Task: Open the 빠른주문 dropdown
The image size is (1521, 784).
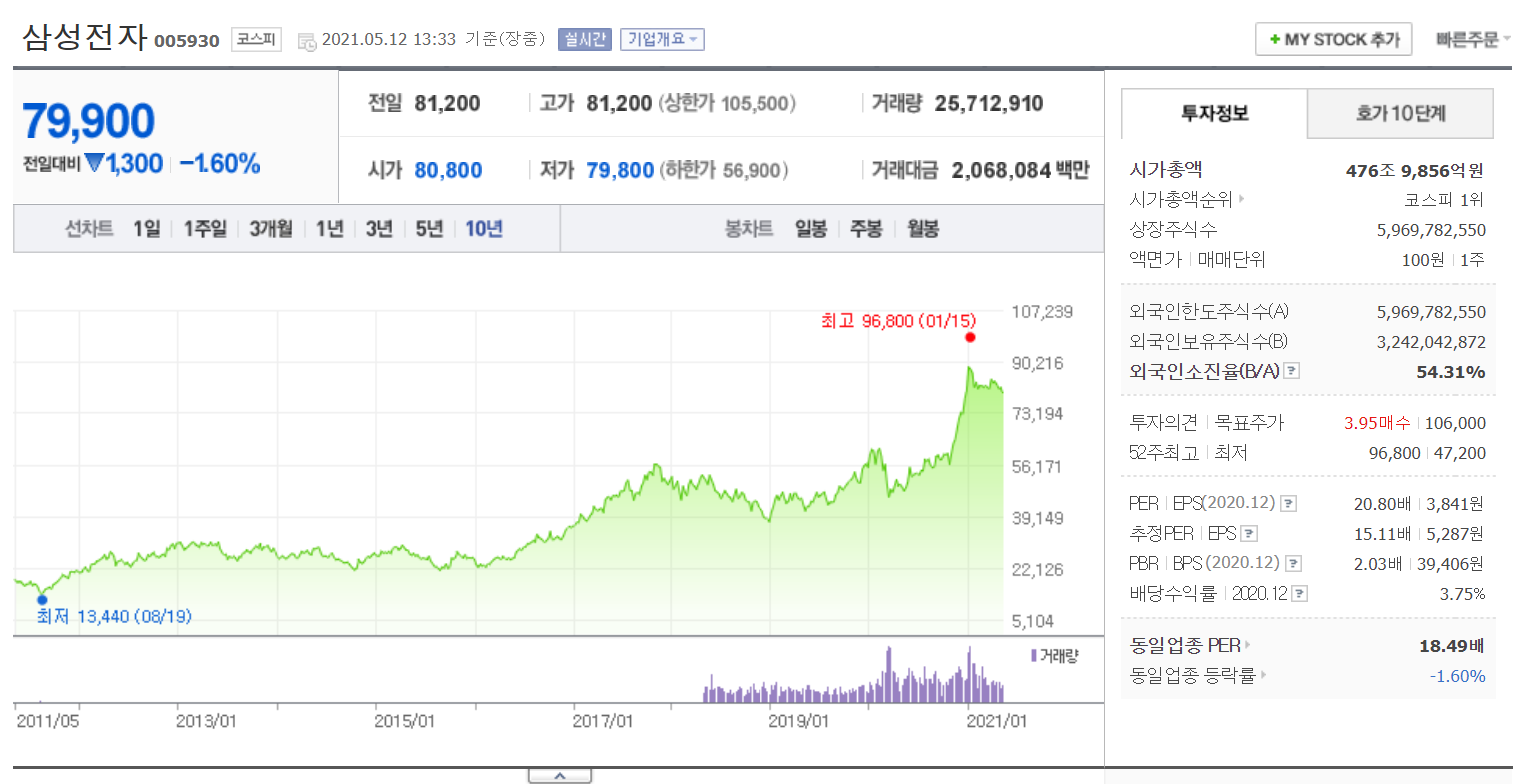Action: pos(1473,39)
